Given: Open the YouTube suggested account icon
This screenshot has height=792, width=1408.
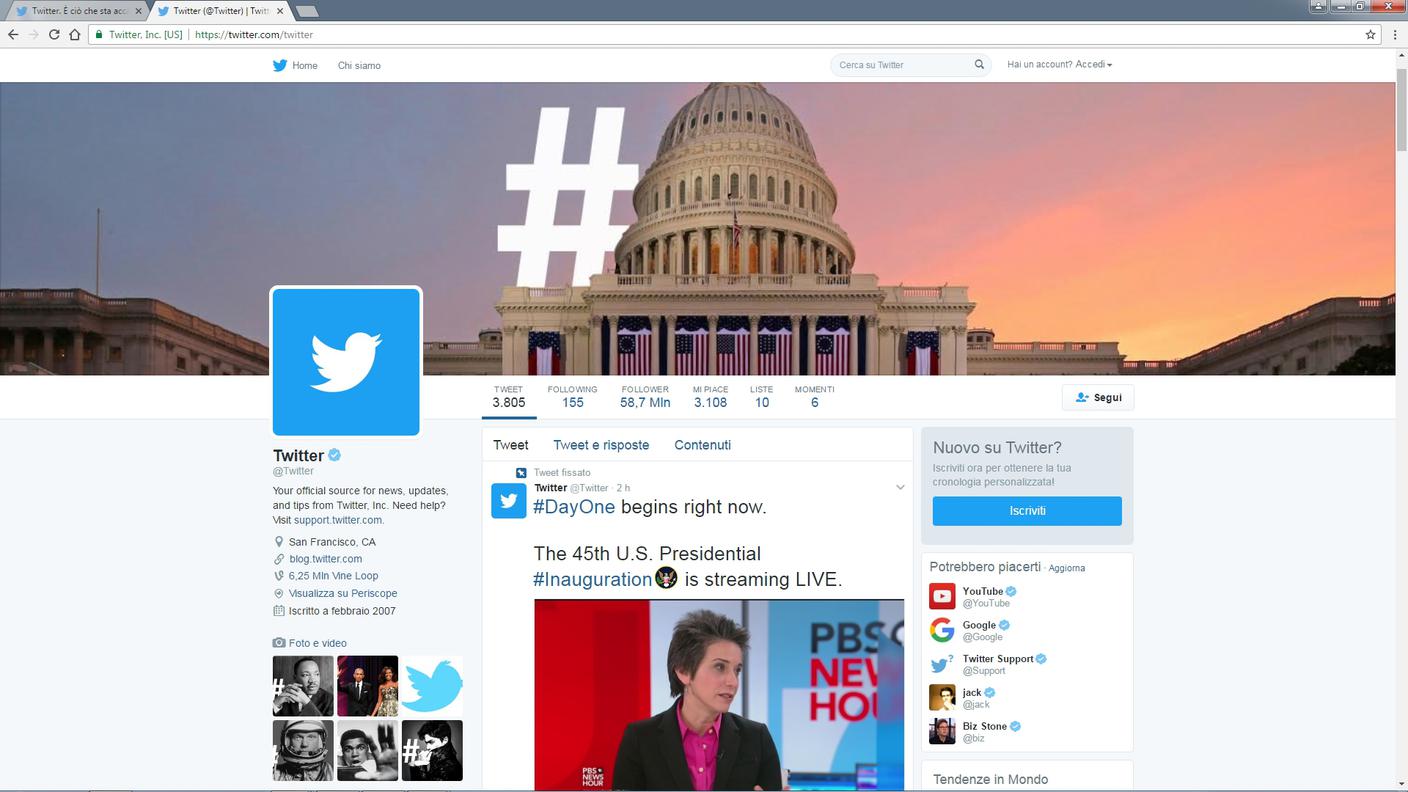Looking at the screenshot, I should click(942, 596).
